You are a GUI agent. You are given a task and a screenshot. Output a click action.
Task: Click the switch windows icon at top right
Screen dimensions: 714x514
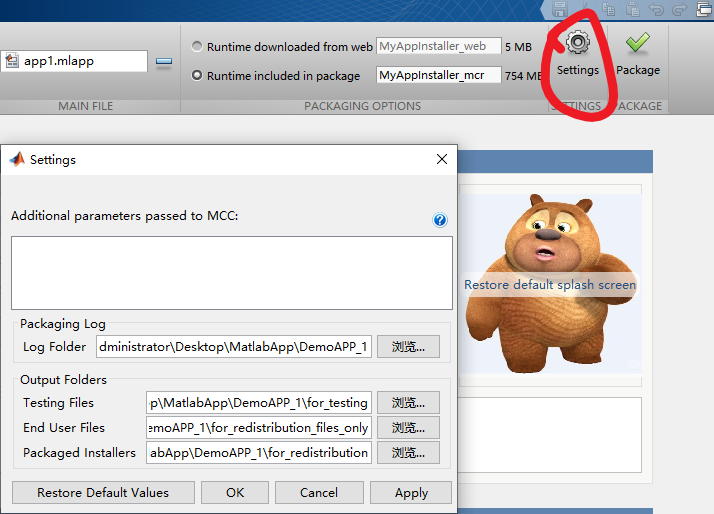pos(704,9)
